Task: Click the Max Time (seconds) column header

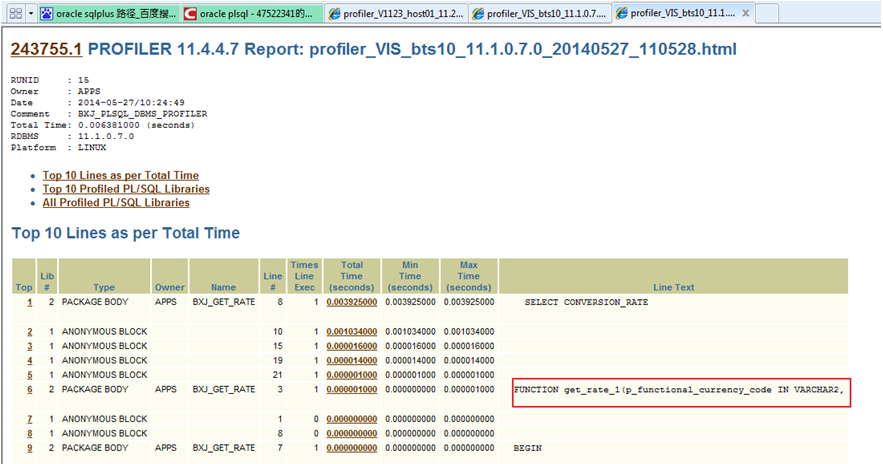Action: click(469, 276)
